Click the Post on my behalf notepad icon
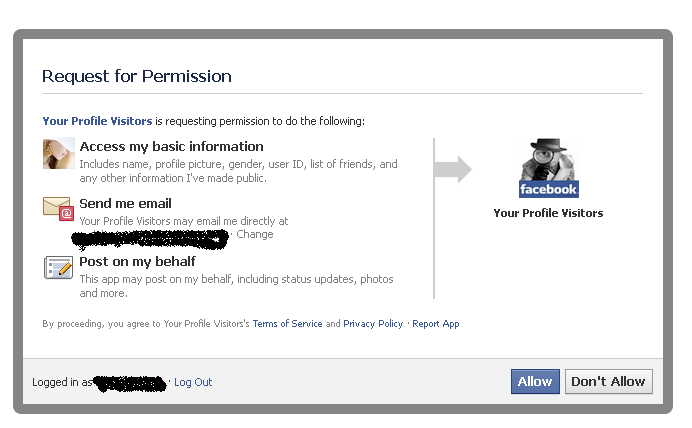The width and height of the screenshot is (692, 428). (59, 267)
